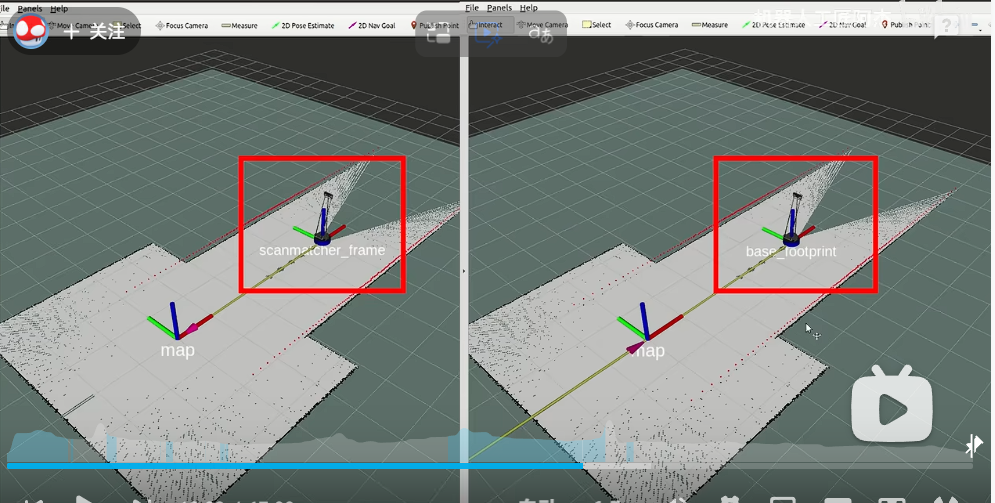Select Focus Camera tool in right window
The image size is (995, 503).
point(652,25)
